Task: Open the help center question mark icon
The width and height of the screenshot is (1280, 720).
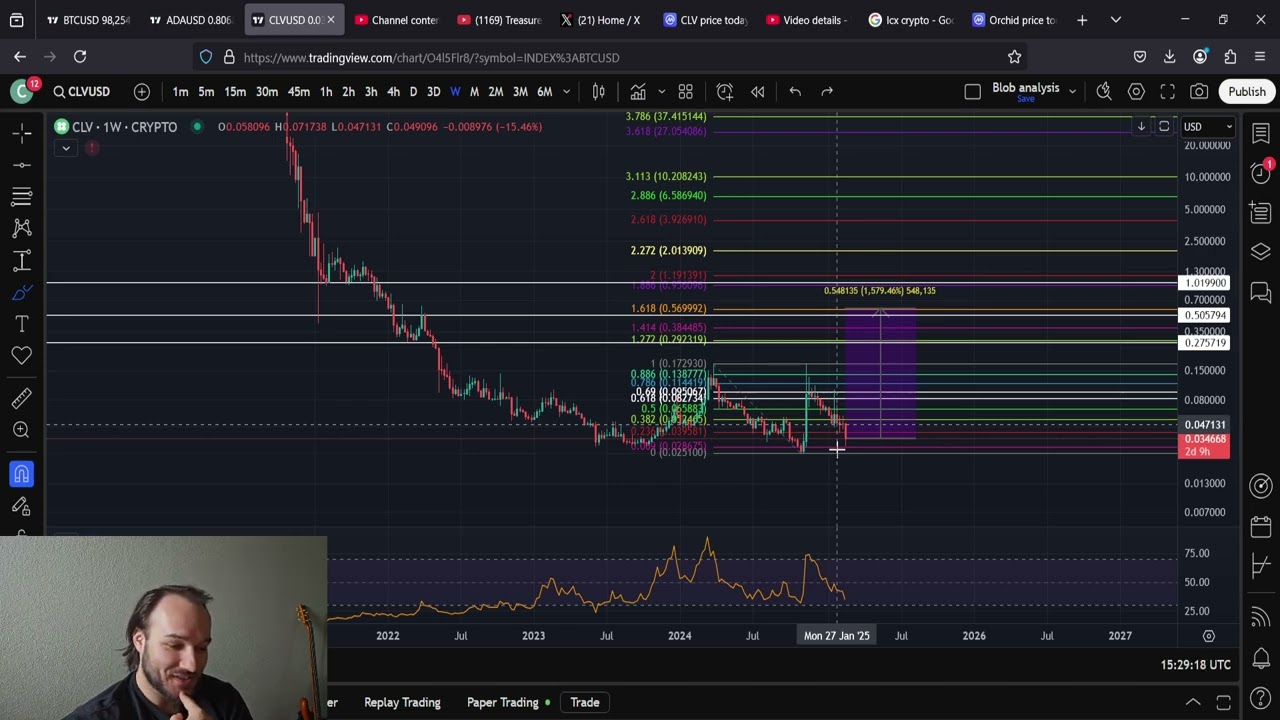Action: tap(1261, 698)
